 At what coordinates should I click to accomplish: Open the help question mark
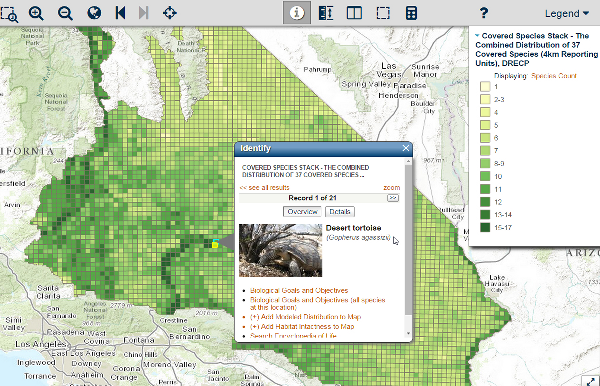coord(484,13)
